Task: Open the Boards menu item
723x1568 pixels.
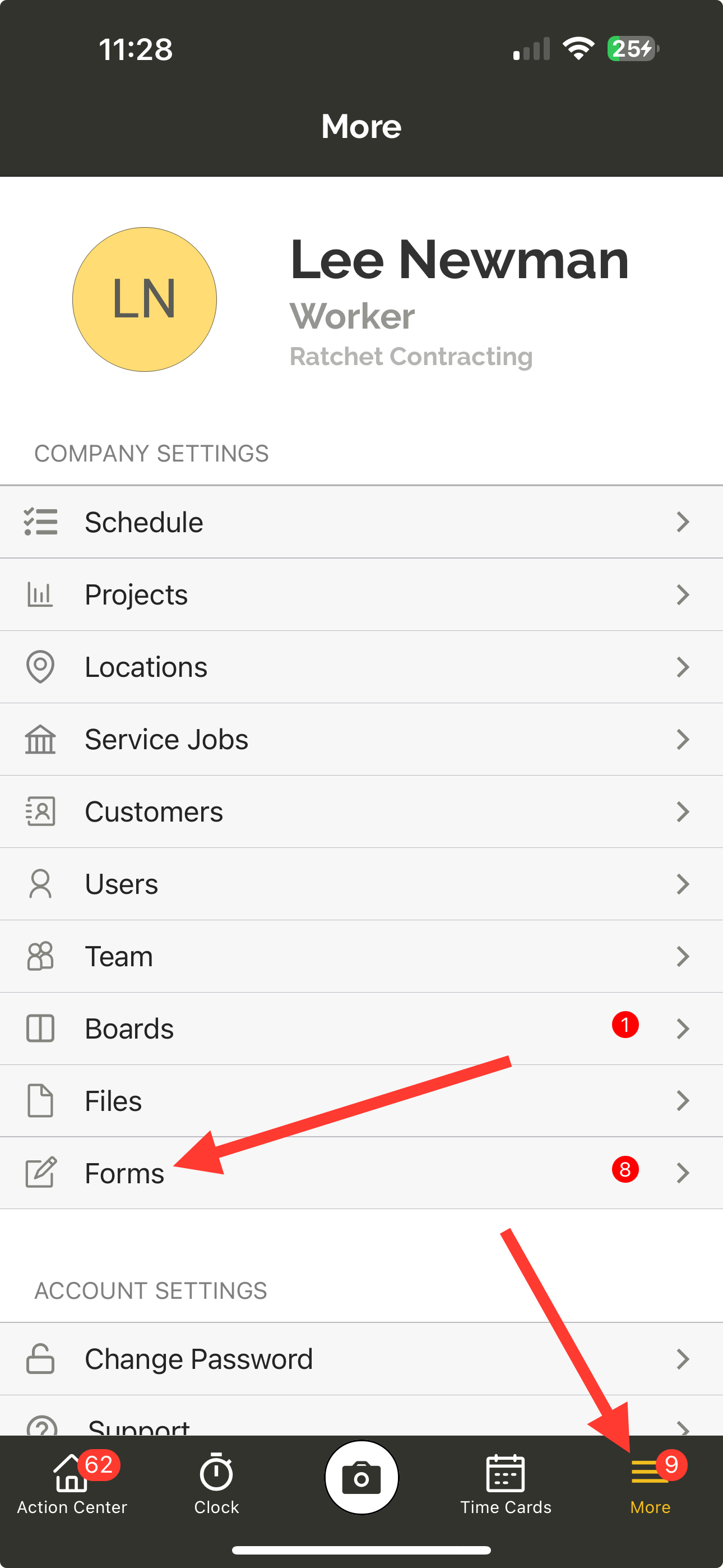Action: click(x=361, y=1029)
